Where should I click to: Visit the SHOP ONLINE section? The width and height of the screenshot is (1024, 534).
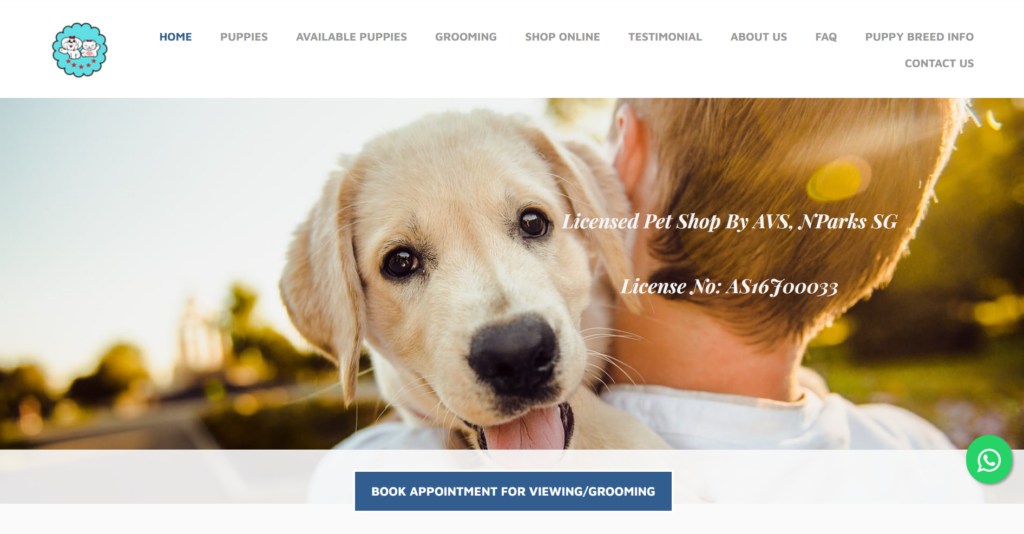click(562, 37)
